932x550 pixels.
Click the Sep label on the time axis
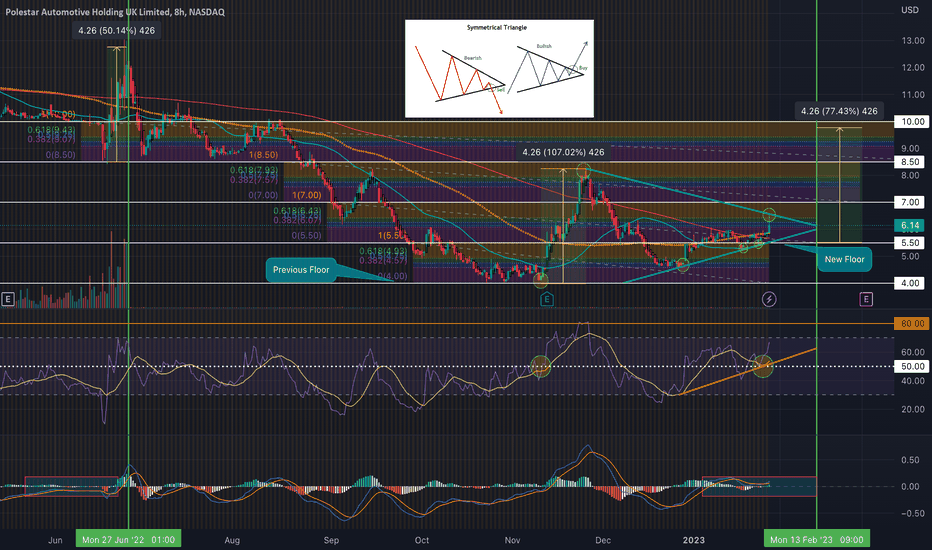tap(331, 540)
